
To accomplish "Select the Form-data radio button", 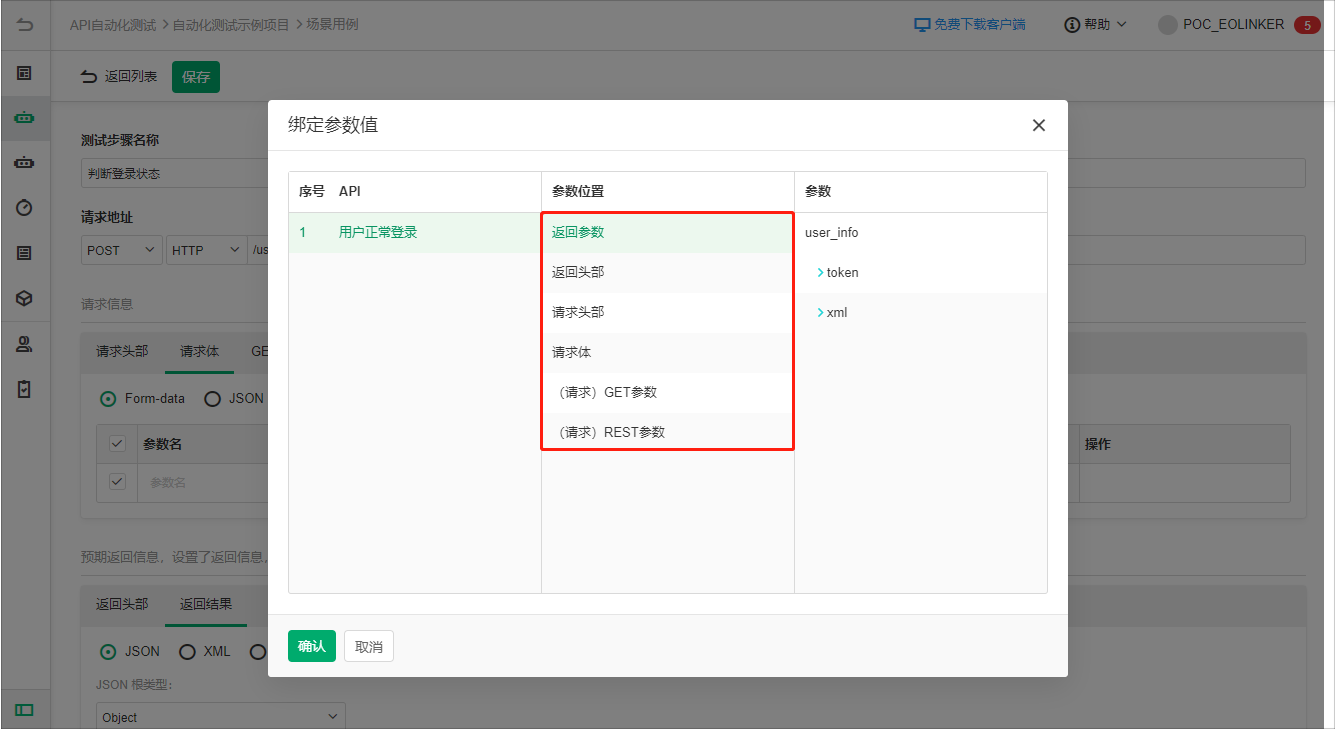I will (x=108, y=398).
